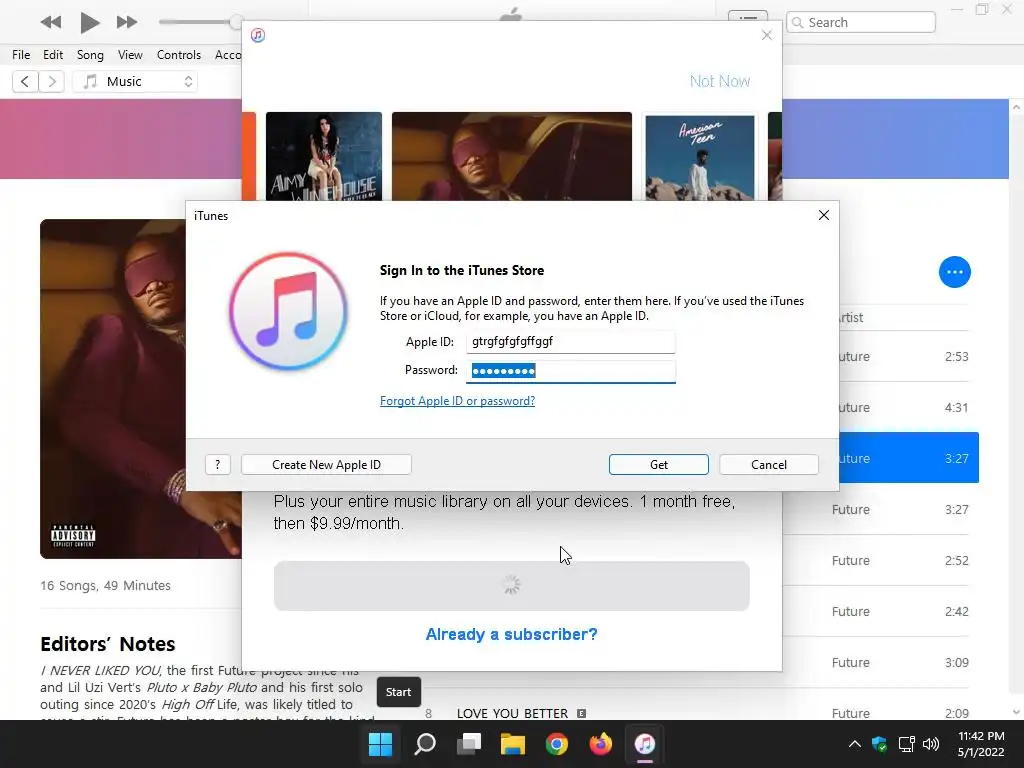Click the Apple ID text field
The width and height of the screenshot is (1024, 768).
(x=570, y=342)
